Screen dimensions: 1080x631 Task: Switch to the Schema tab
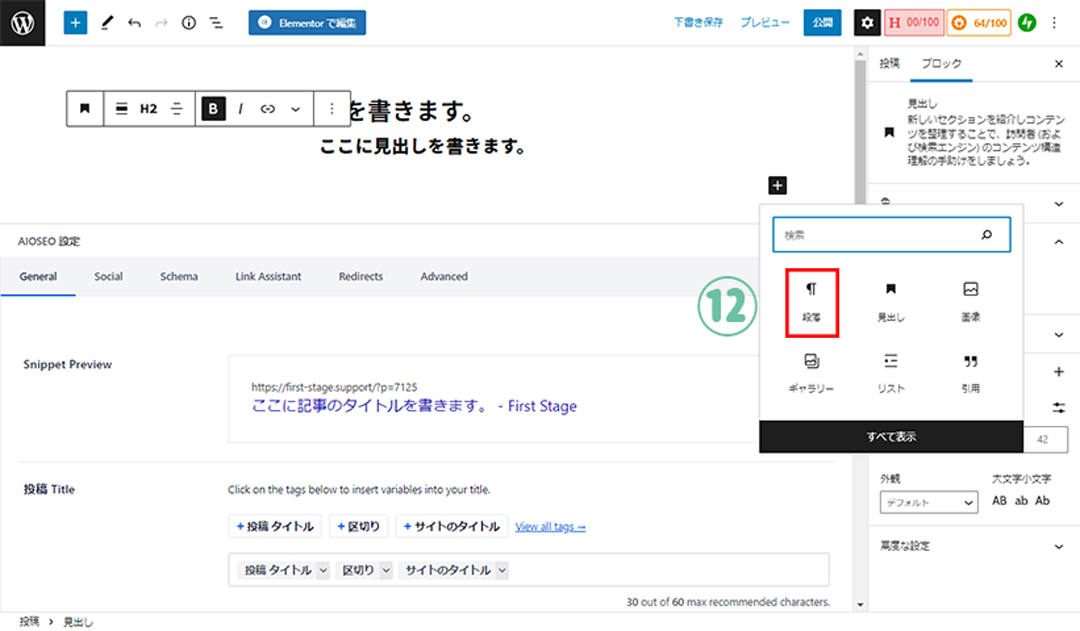pyautogui.click(x=179, y=276)
